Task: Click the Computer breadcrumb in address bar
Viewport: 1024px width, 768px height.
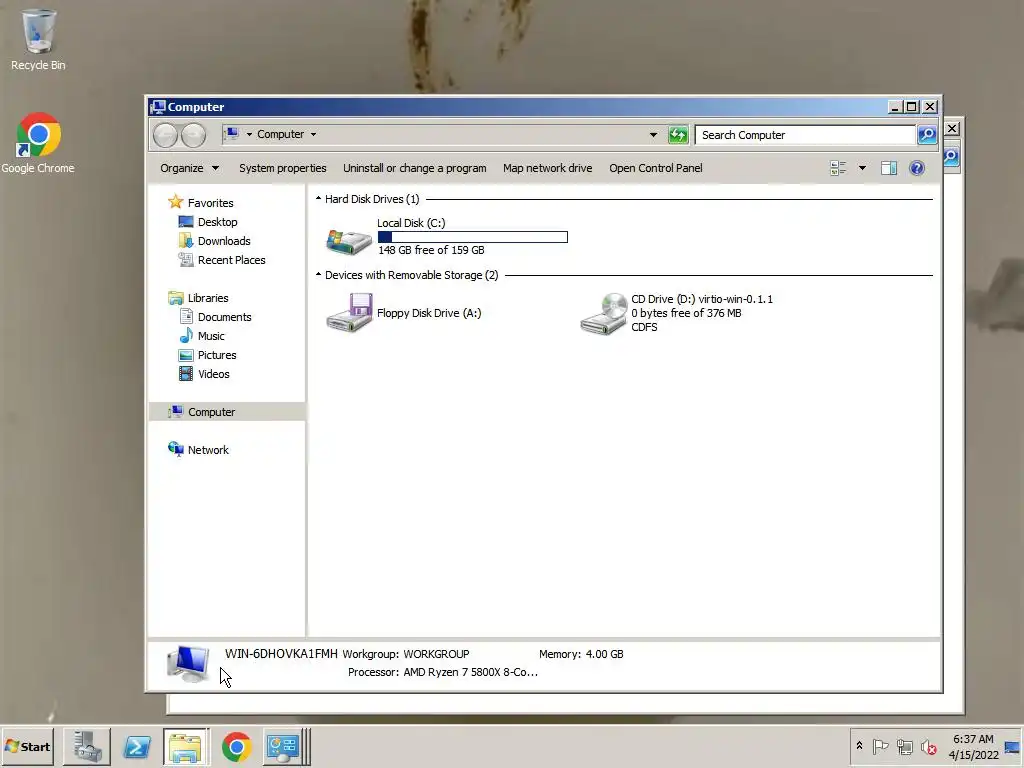Action: point(280,135)
